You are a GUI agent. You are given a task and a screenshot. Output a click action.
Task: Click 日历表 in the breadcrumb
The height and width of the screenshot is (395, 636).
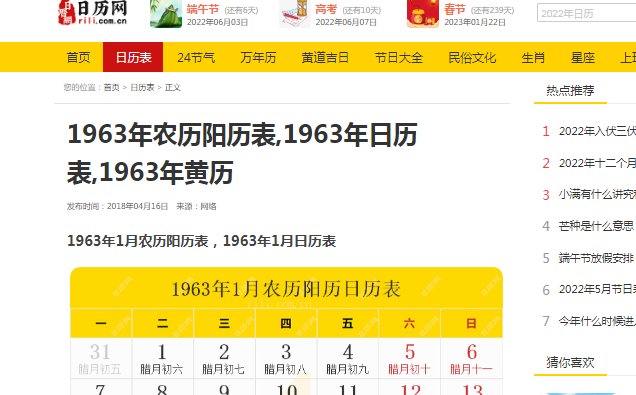click(x=142, y=87)
